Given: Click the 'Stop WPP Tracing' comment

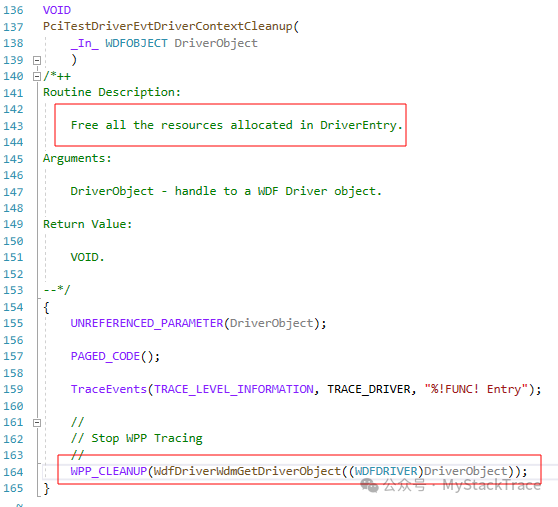Looking at the screenshot, I should click(147, 438).
